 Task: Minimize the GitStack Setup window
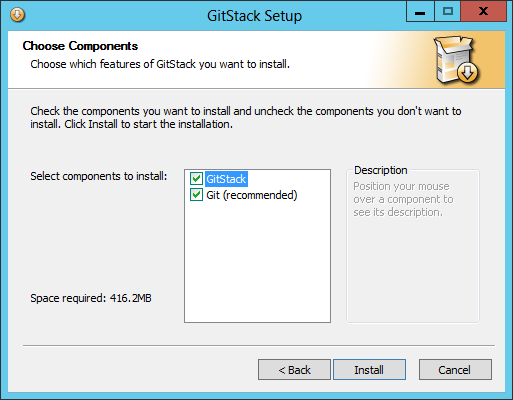pos(420,12)
